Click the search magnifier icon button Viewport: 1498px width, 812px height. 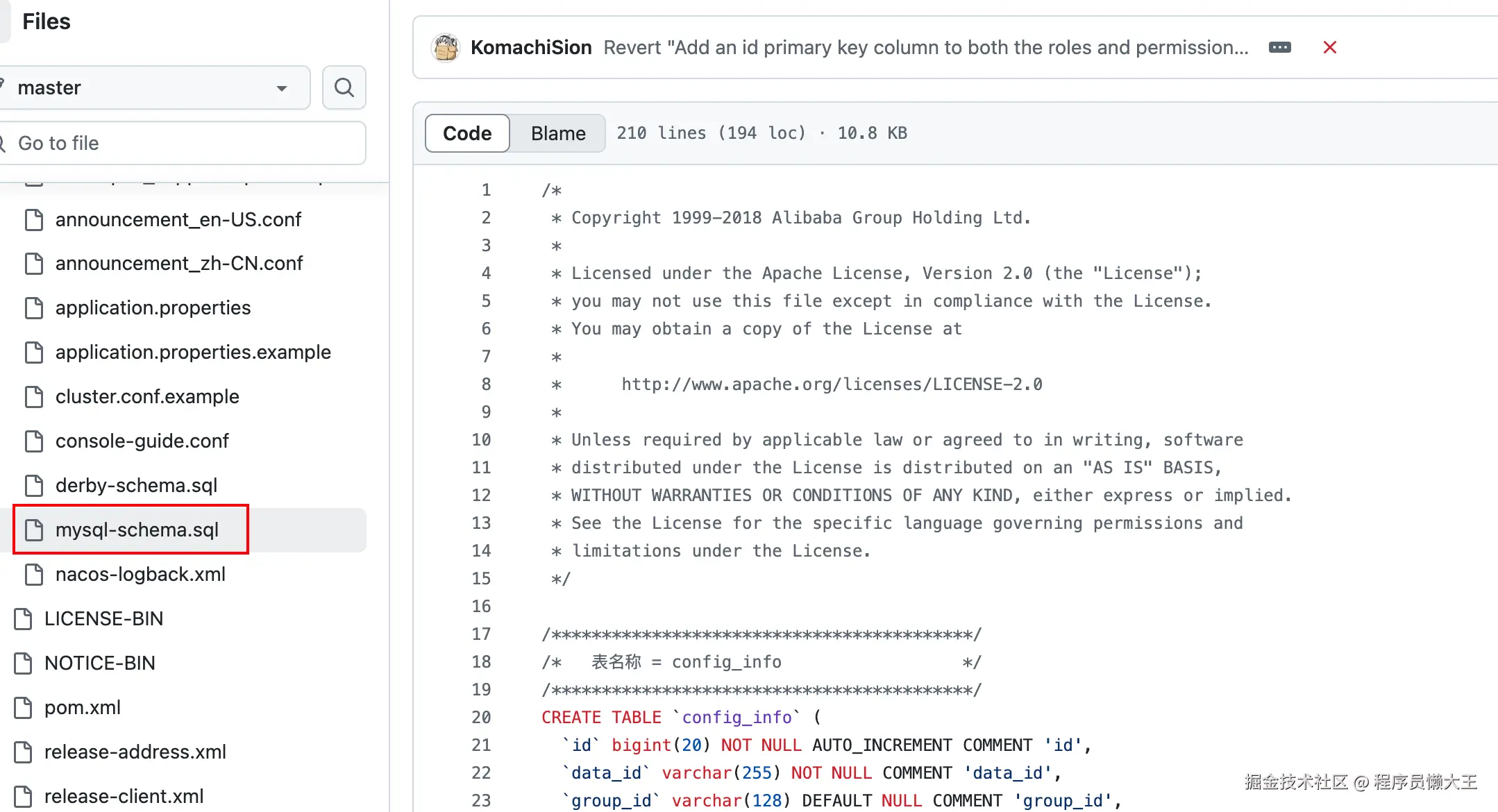coord(344,87)
